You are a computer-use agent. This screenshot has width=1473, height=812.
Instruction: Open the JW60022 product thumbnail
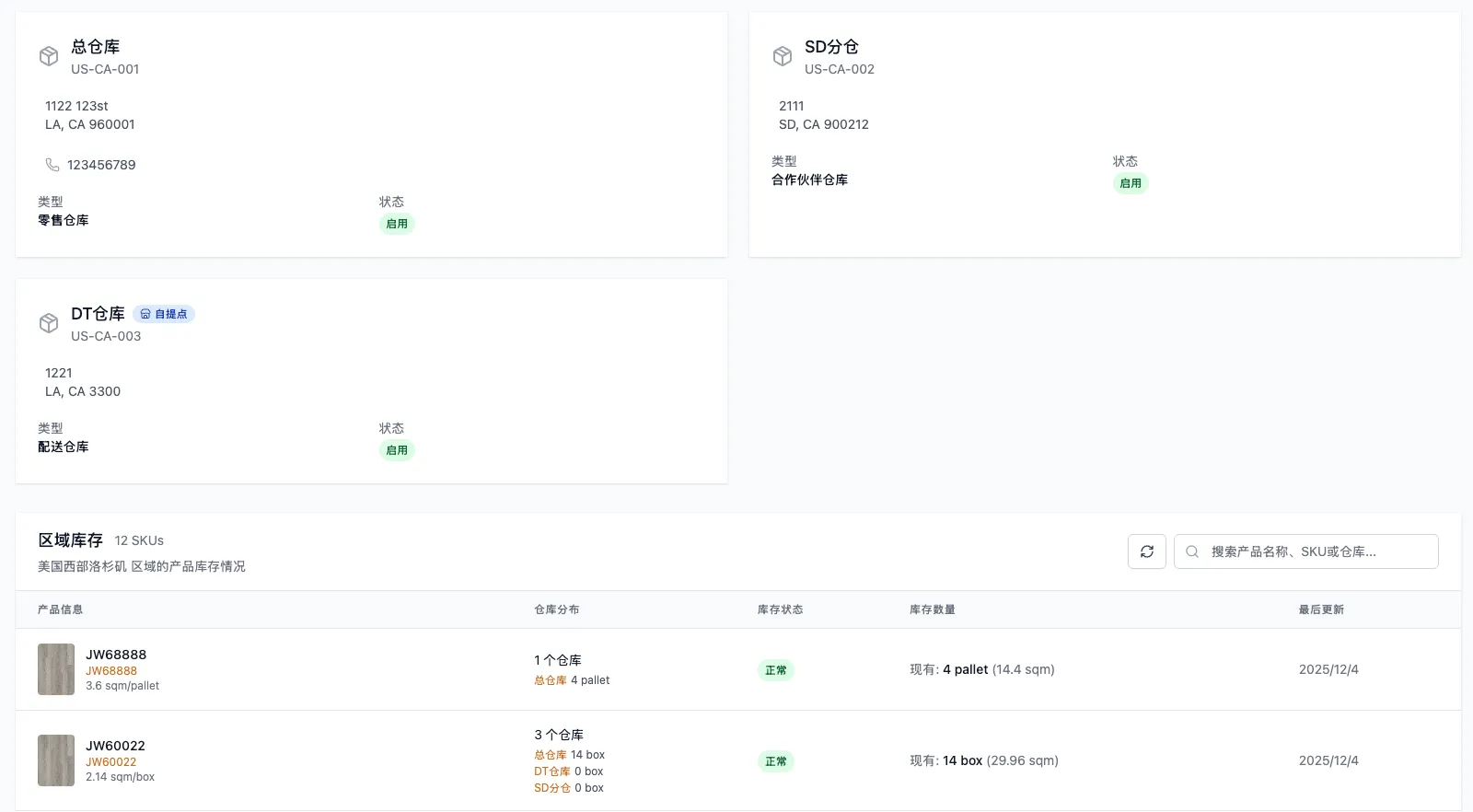pos(56,760)
